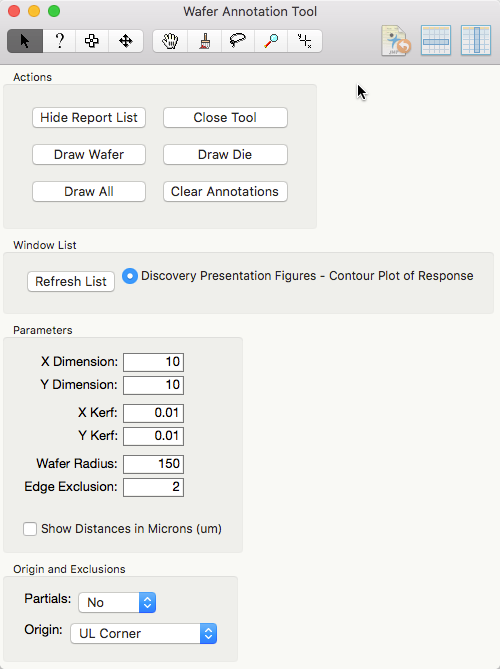Image resolution: width=500 pixels, height=669 pixels.
Task: Activate the magnifier zoom tool
Action: click(271, 41)
